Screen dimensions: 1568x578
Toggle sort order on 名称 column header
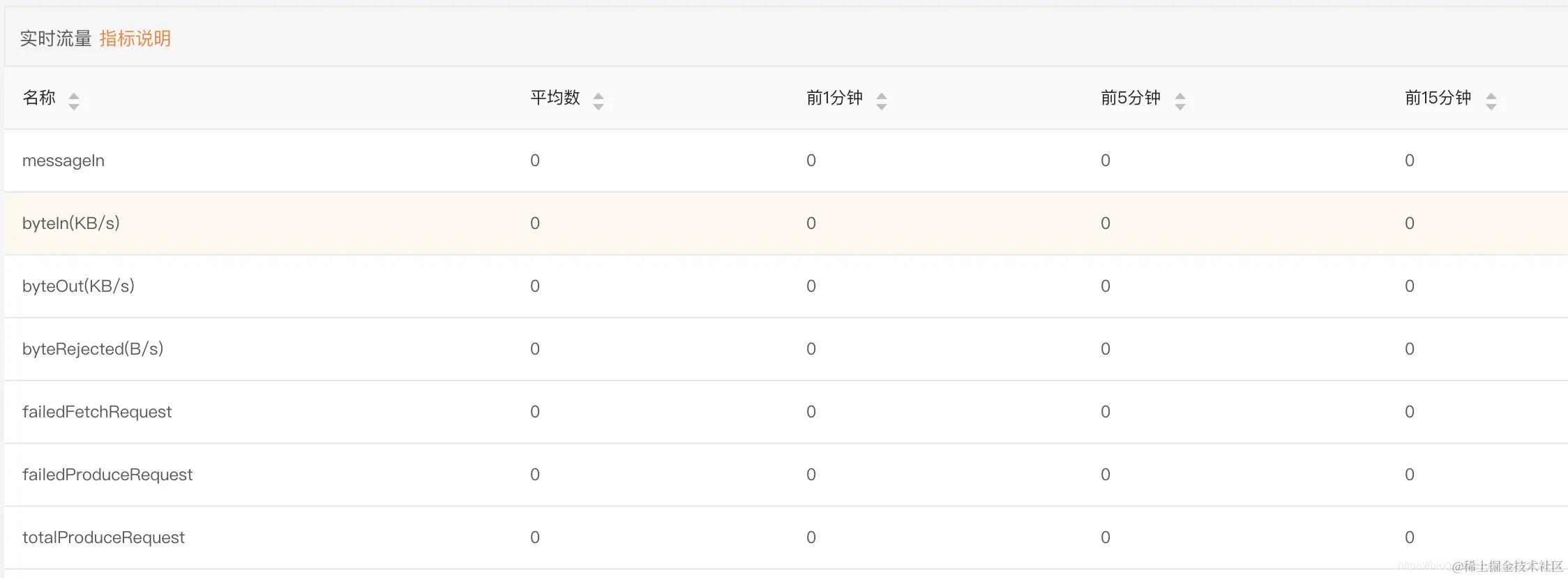40,98
